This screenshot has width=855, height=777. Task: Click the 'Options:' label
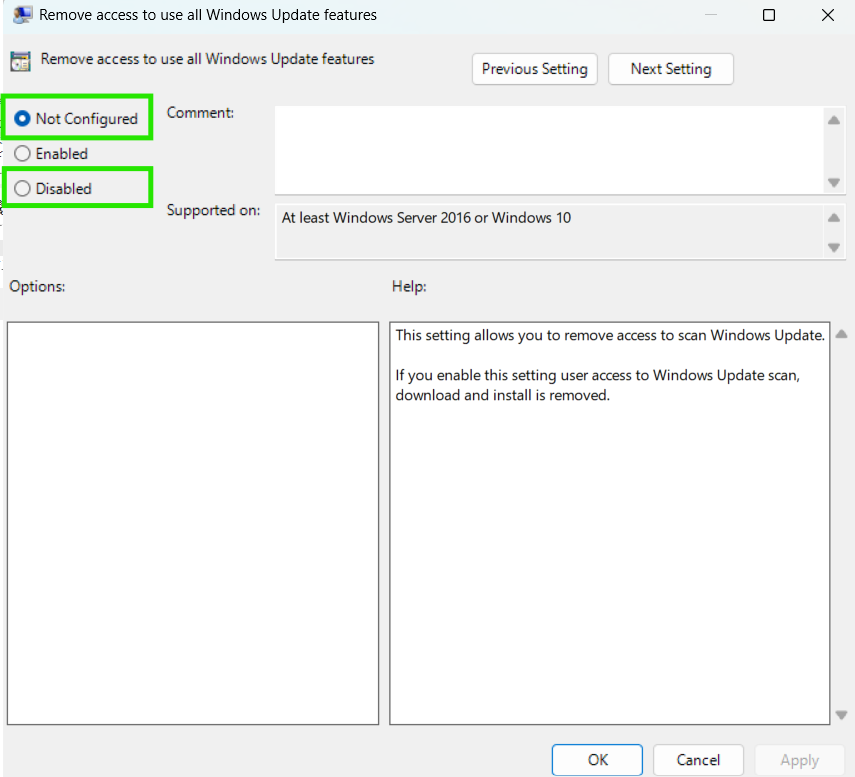pos(37,286)
